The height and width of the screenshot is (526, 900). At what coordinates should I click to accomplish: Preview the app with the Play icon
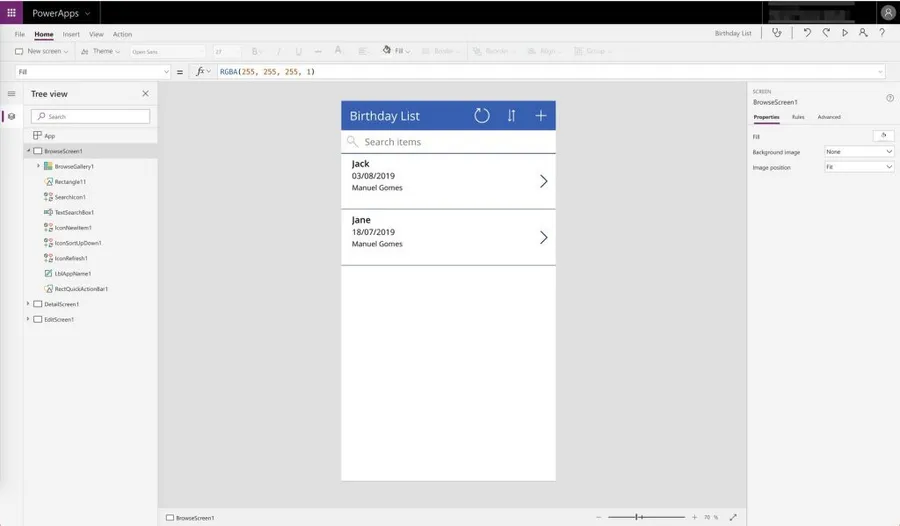845,33
